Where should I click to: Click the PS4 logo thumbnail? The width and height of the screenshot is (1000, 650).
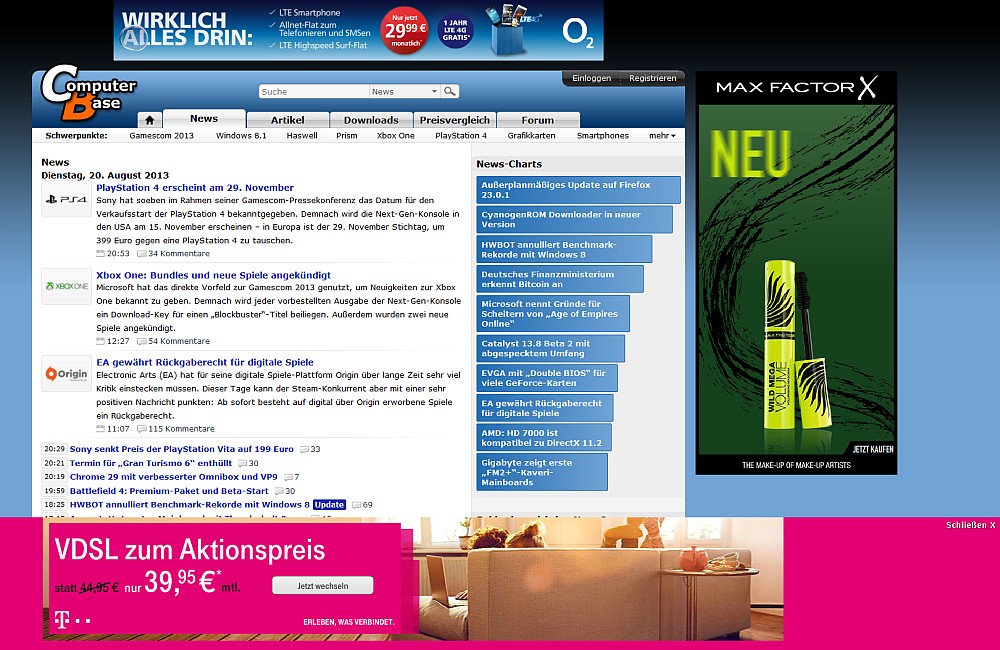(66, 200)
